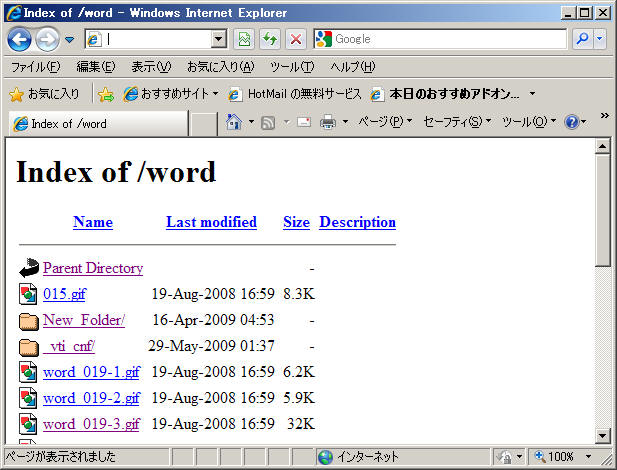Expand the address bar dropdown
This screenshot has width=617, height=470.
click(x=220, y=39)
